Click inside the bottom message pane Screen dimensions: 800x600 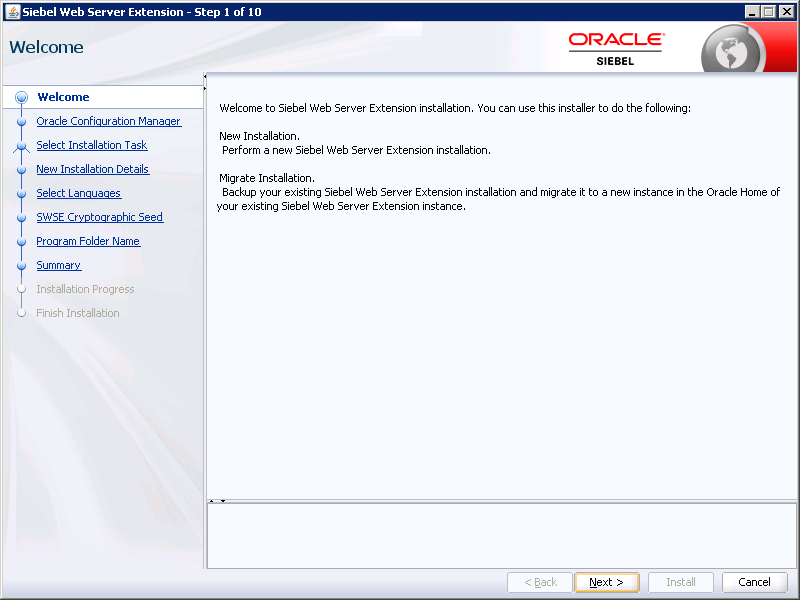(x=502, y=536)
